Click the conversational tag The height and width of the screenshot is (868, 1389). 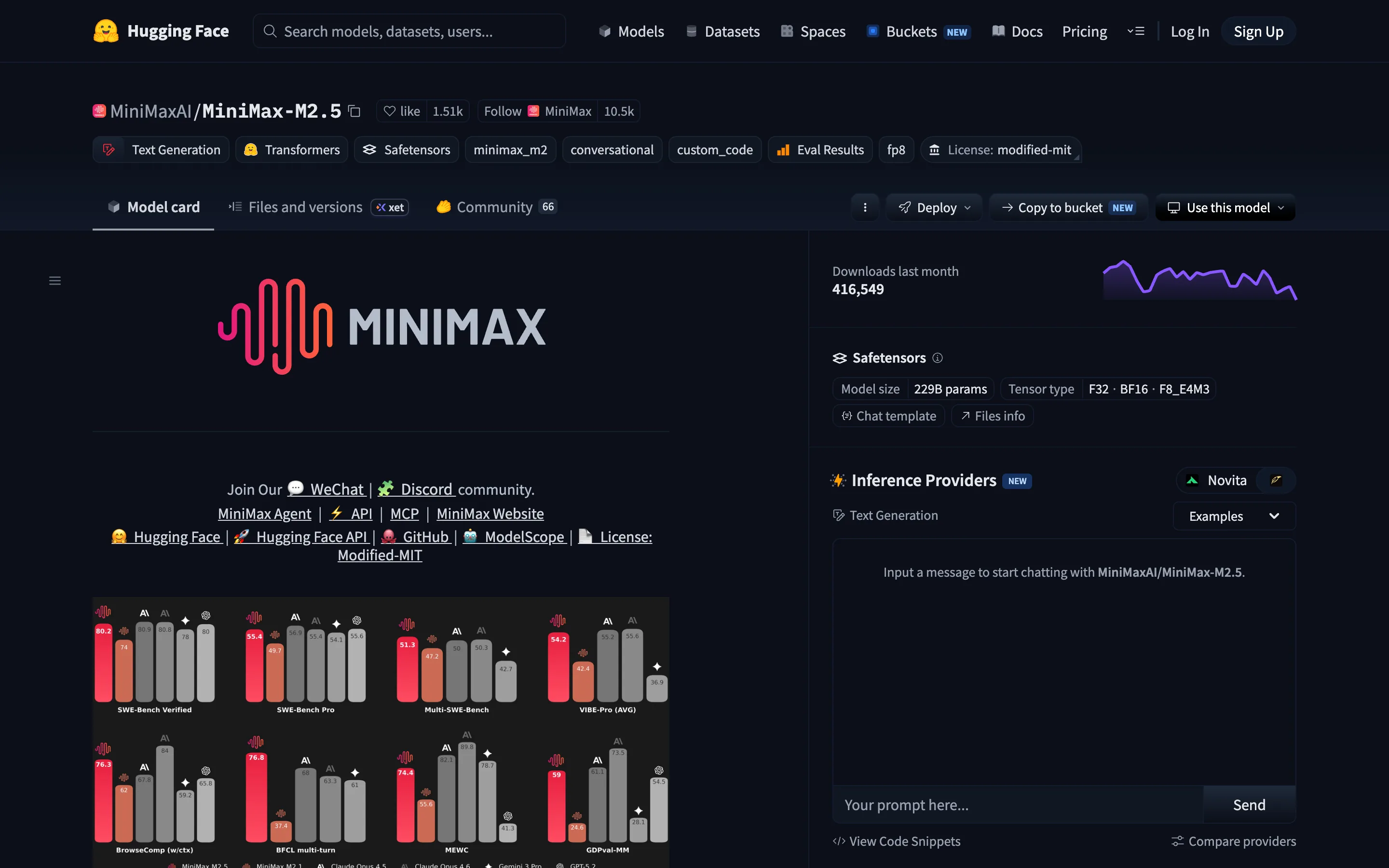[612, 150]
